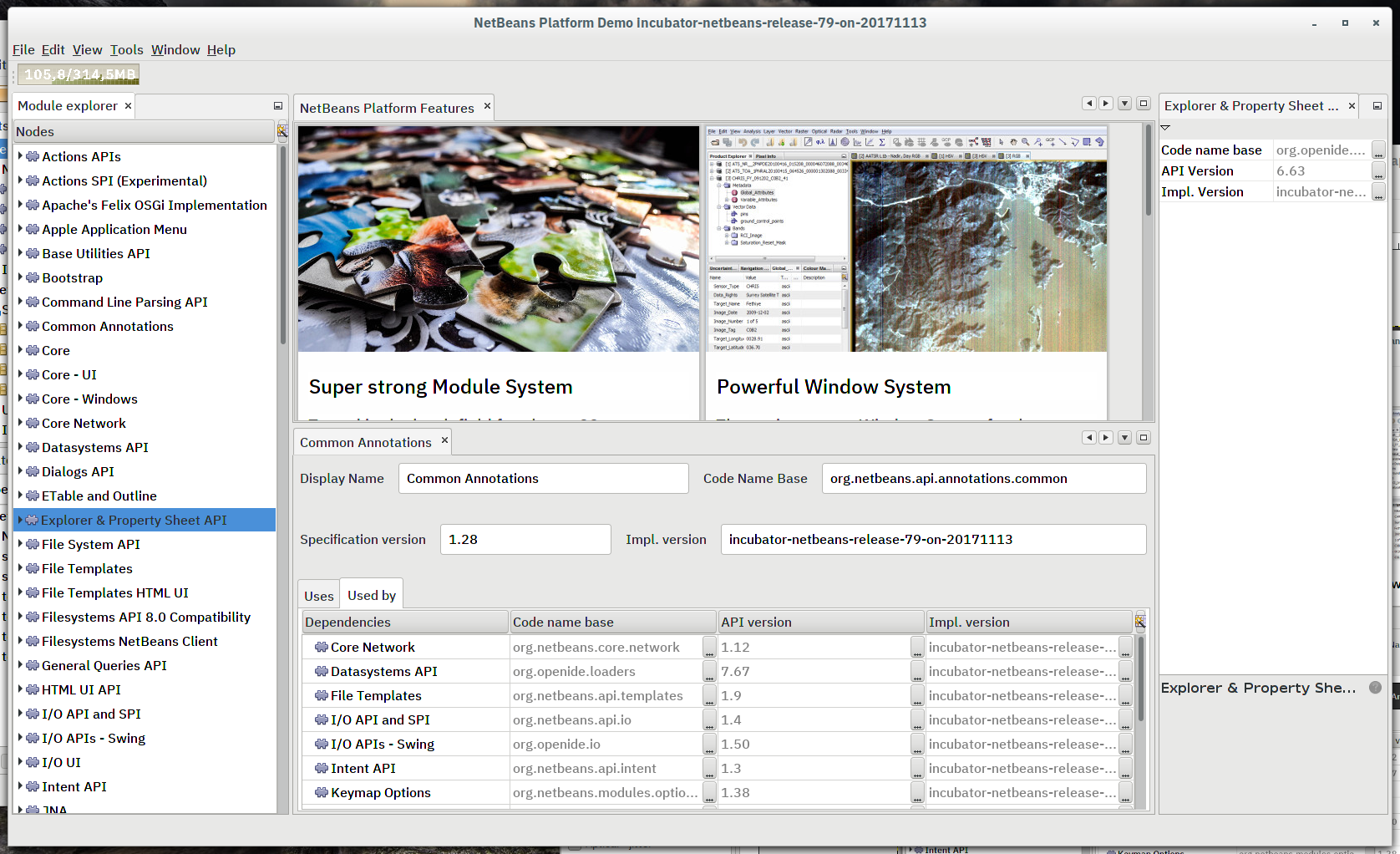Open the File menu
The height and width of the screenshot is (854, 1400).
pos(23,49)
